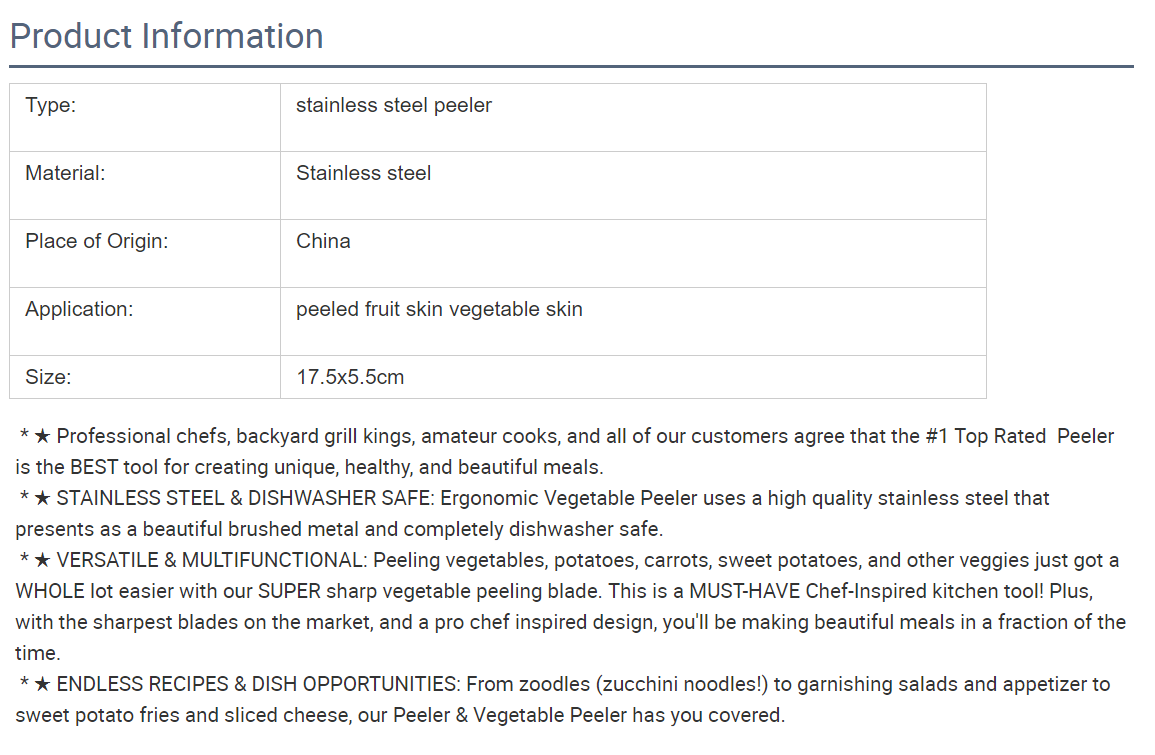
Task: Click the zucchini noodles parenthetical text
Action: 681,684
